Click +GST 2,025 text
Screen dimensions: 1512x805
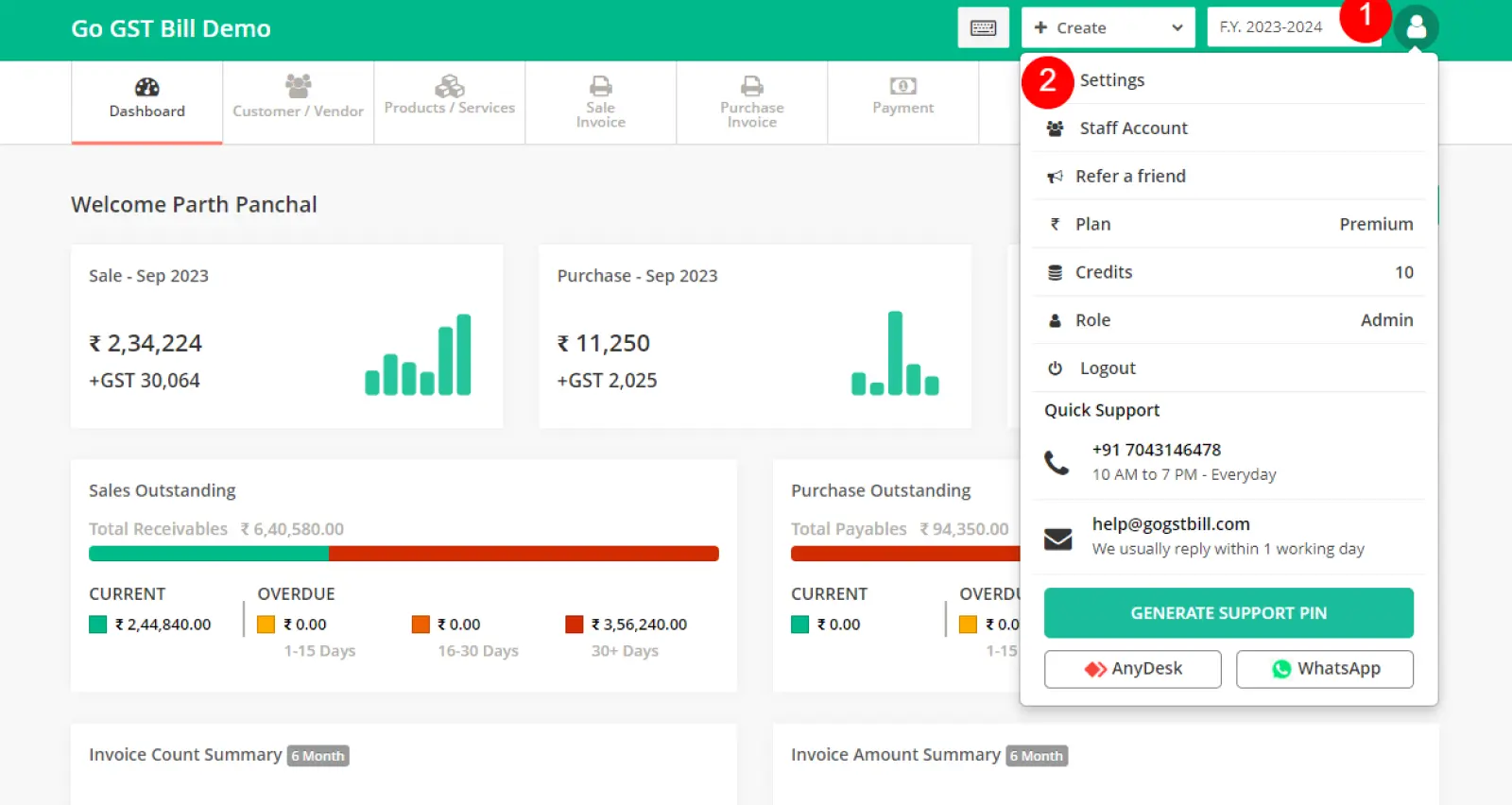[607, 381]
